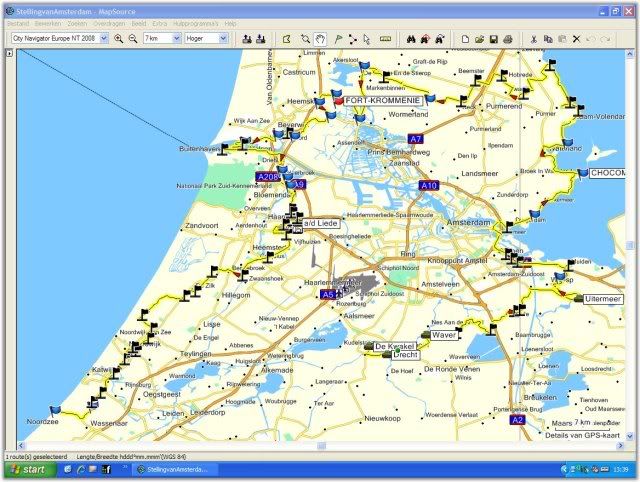Screen dimensions: 640x482
Task: Save the file with floppy icon
Action: [x=493, y=39]
